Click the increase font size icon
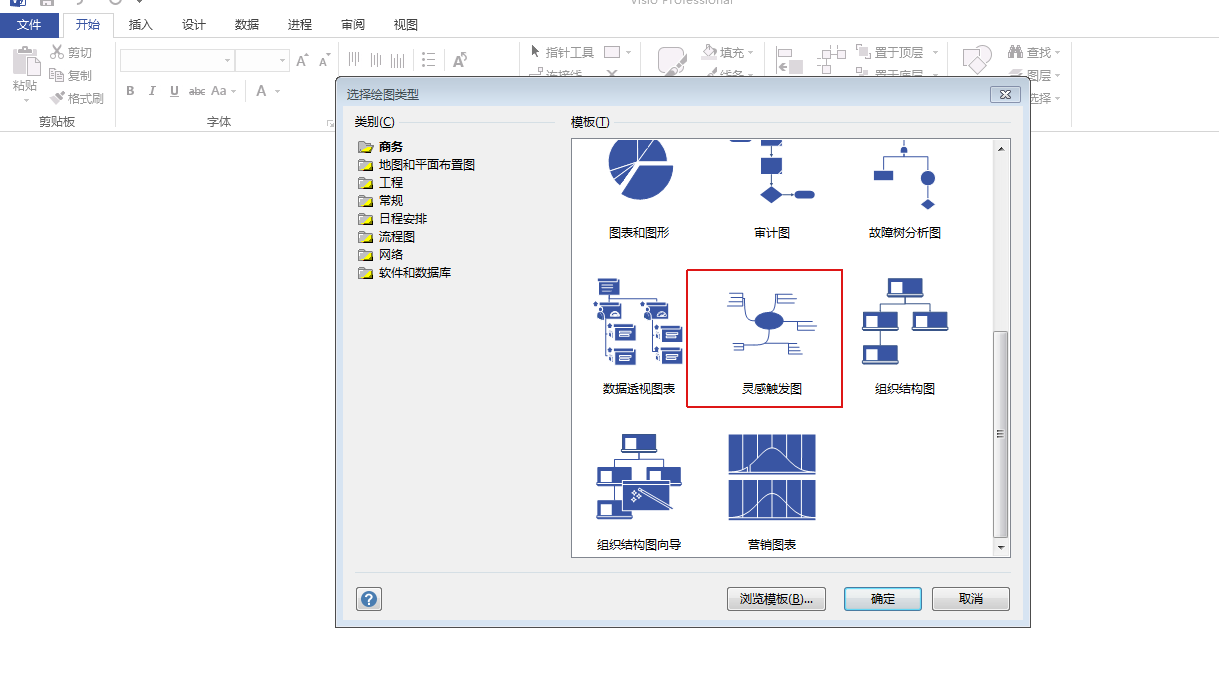Screen dimensions: 1219x675 [x=302, y=61]
